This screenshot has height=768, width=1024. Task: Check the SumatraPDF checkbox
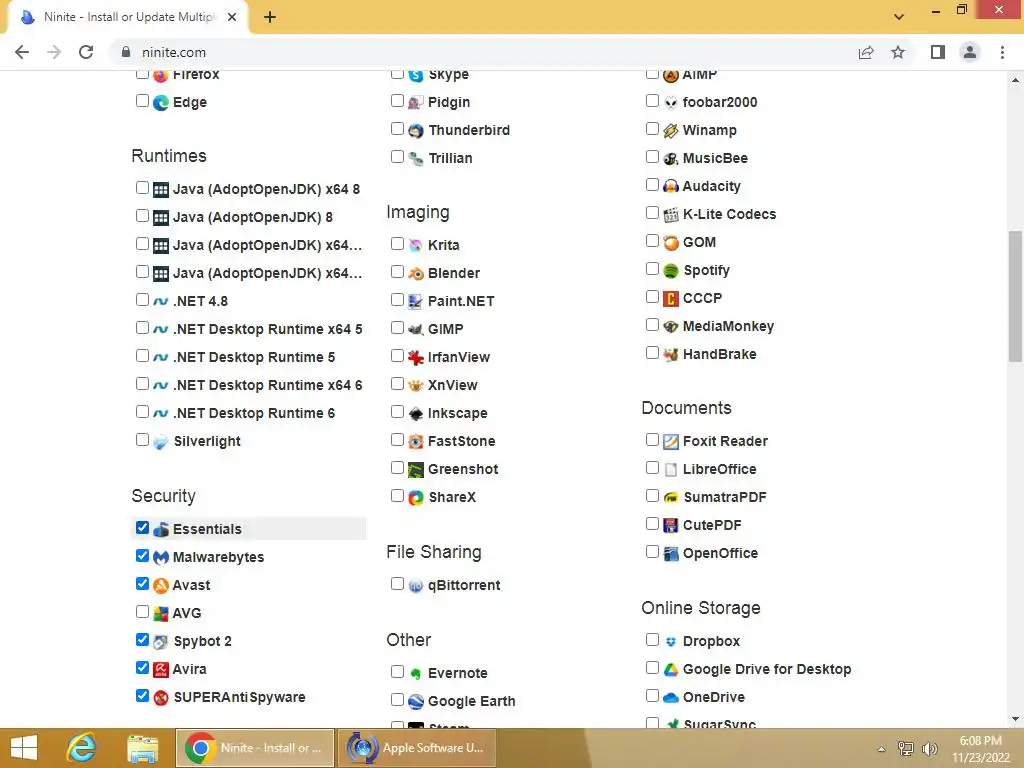pyautogui.click(x=652, y=496)
